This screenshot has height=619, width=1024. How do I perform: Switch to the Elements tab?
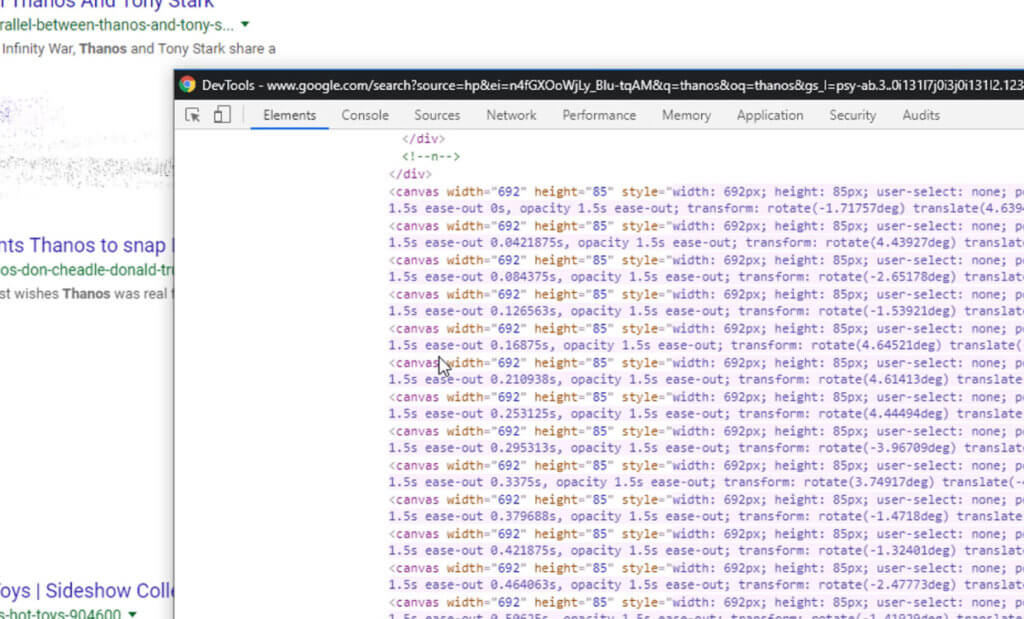(x=289, y=115)
